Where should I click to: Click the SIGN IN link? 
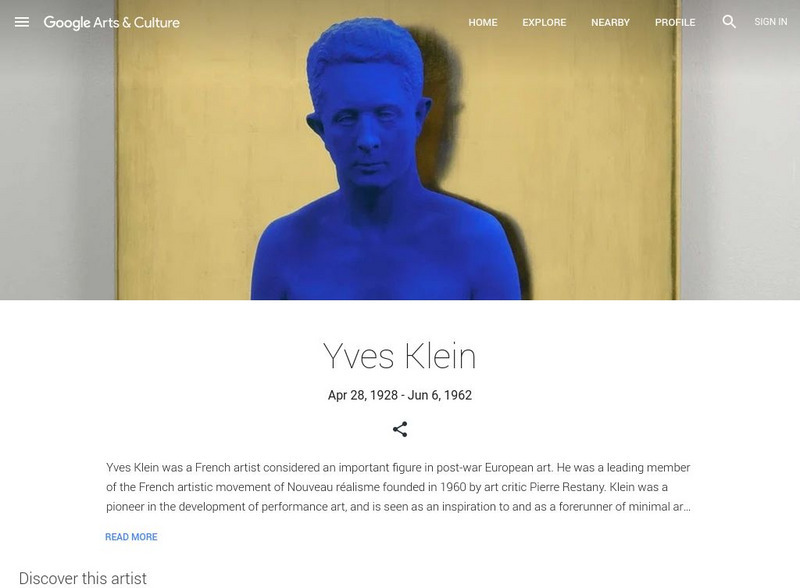pyautogui.click(x=771, y=22)
